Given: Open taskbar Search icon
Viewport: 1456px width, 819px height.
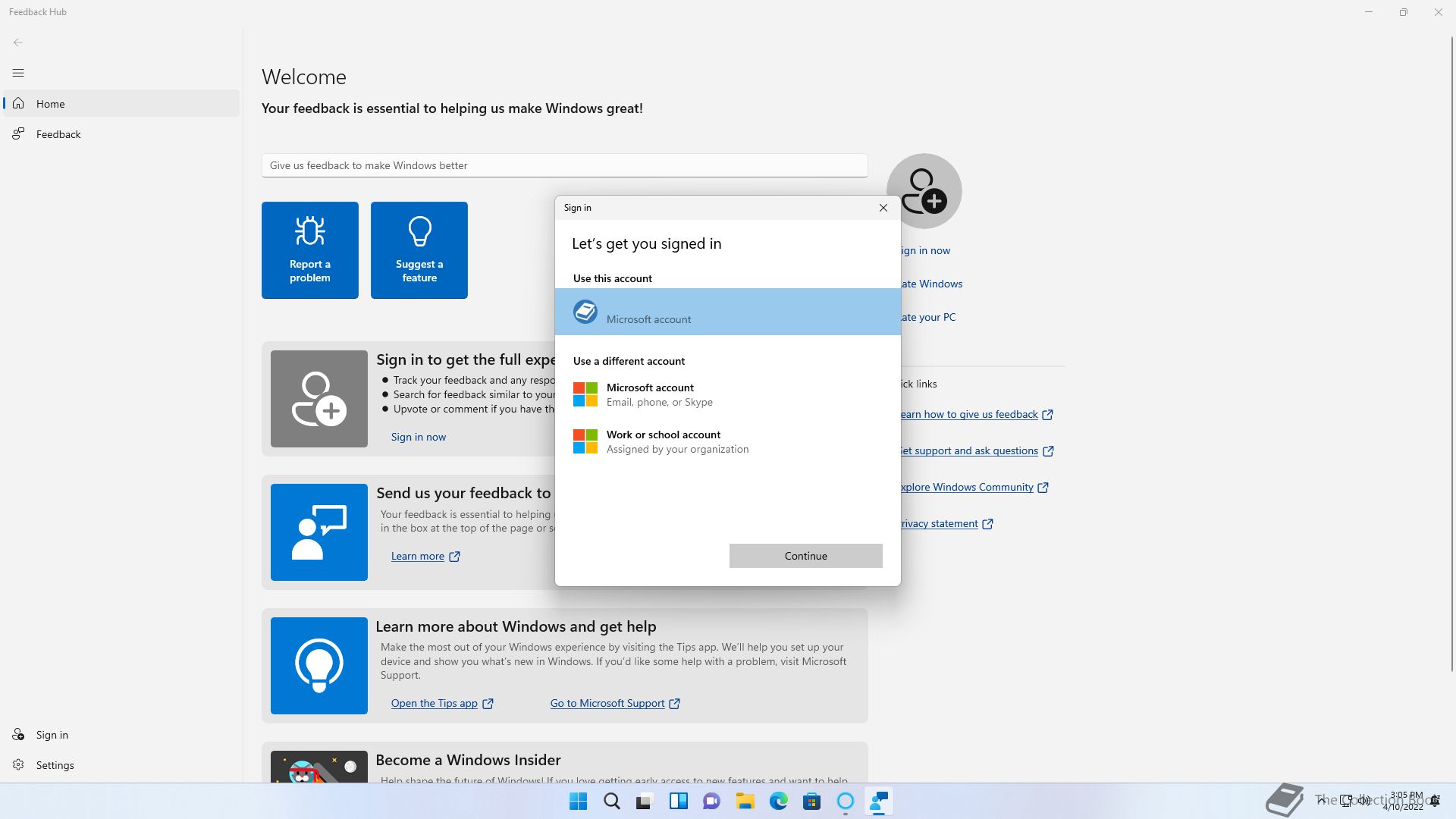Looking at the screenshot, I should (612, 802).
